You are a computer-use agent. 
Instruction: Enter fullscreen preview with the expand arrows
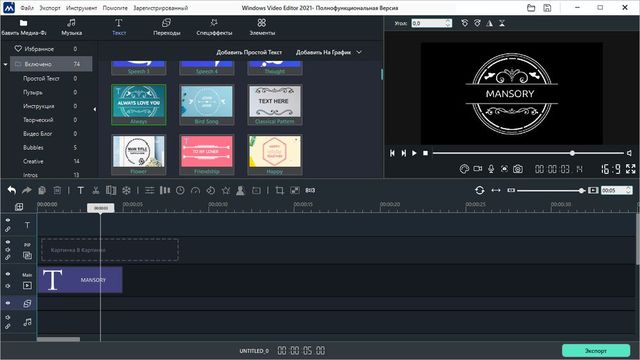tap(631, 169)
